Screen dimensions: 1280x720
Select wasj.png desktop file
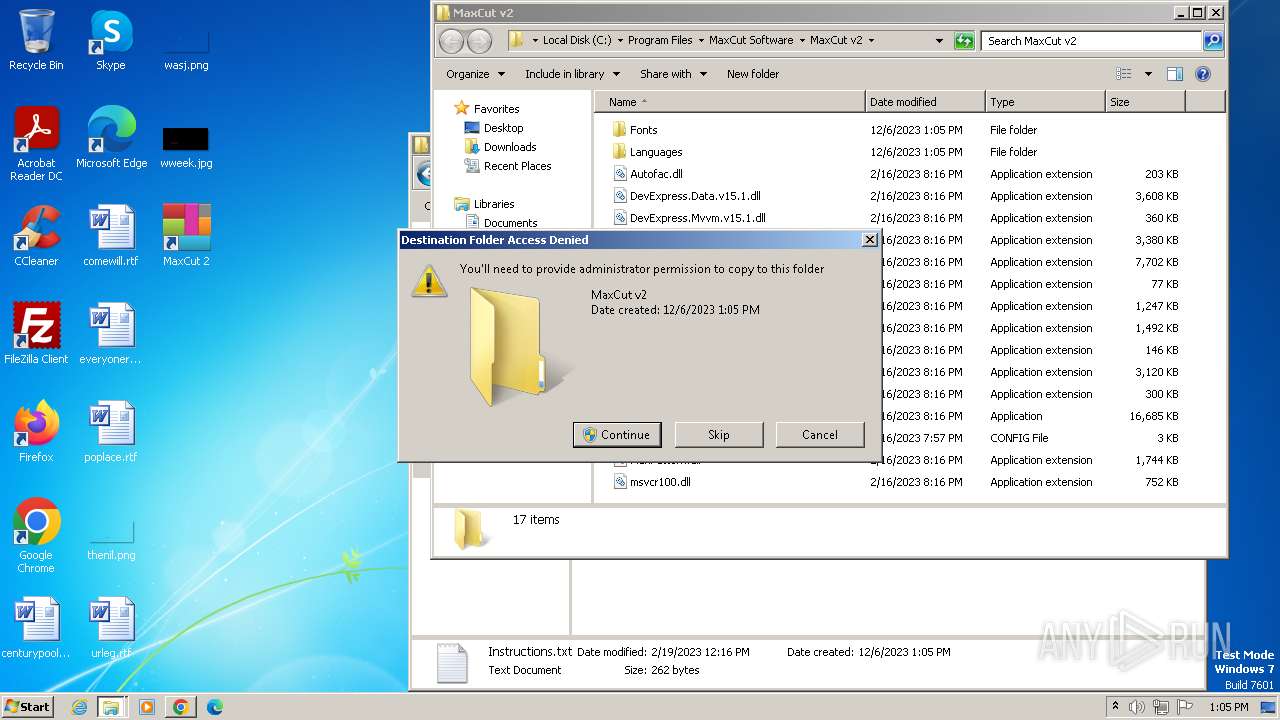(x=186, y=50)
